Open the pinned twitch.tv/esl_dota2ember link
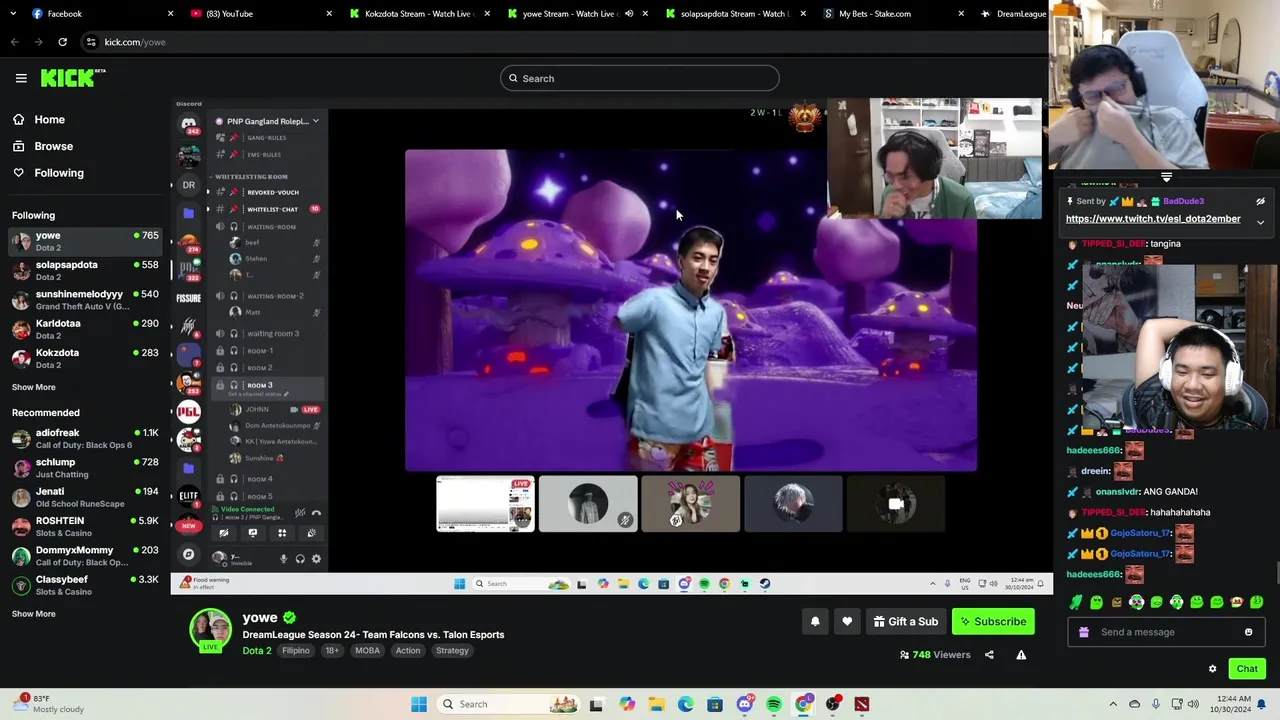This screenshot has height=720, width=1280. pyautogui.click(x=1153, y=219)
